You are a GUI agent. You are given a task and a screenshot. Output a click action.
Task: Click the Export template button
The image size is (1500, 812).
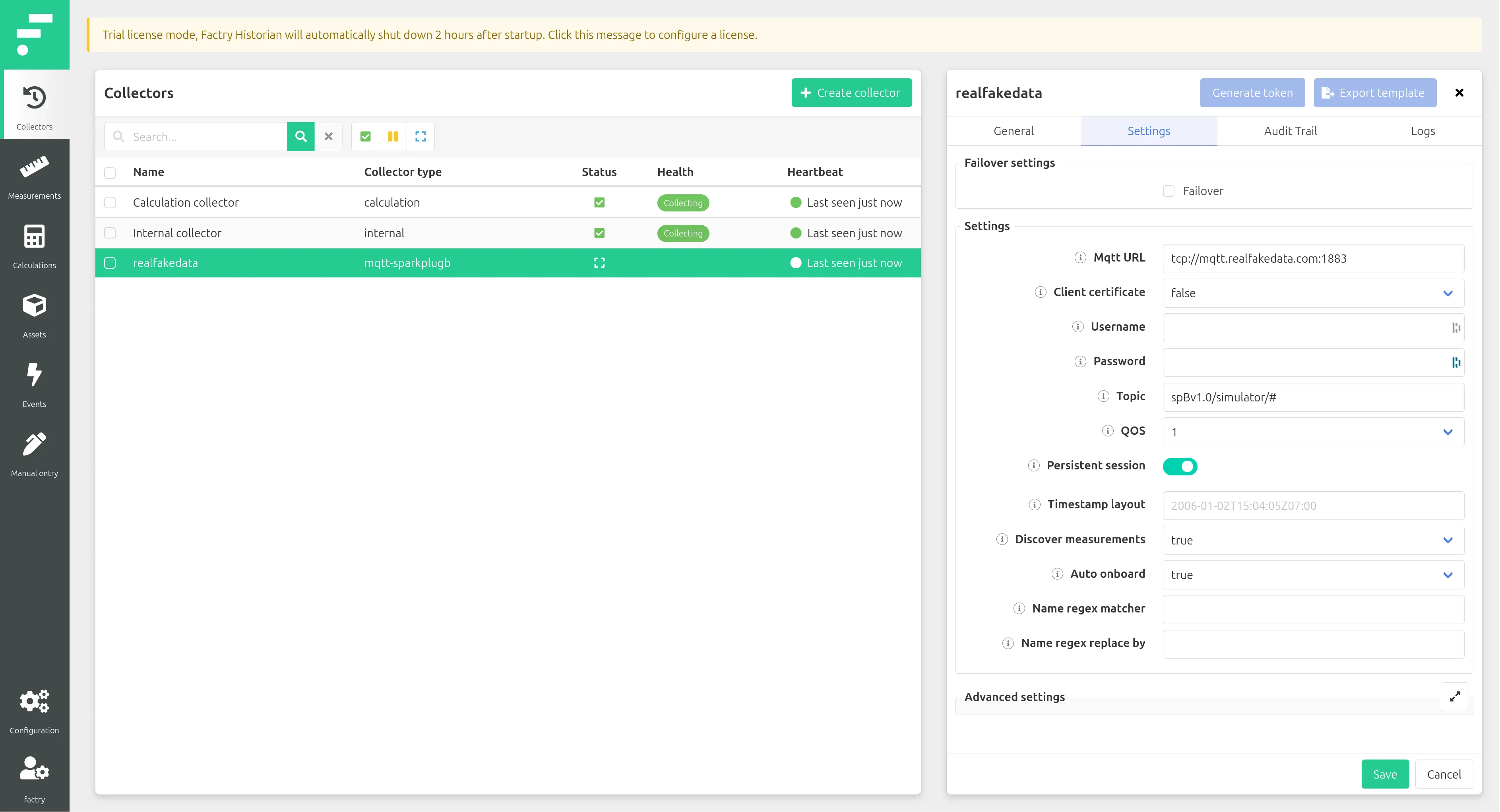point(1375,93)
